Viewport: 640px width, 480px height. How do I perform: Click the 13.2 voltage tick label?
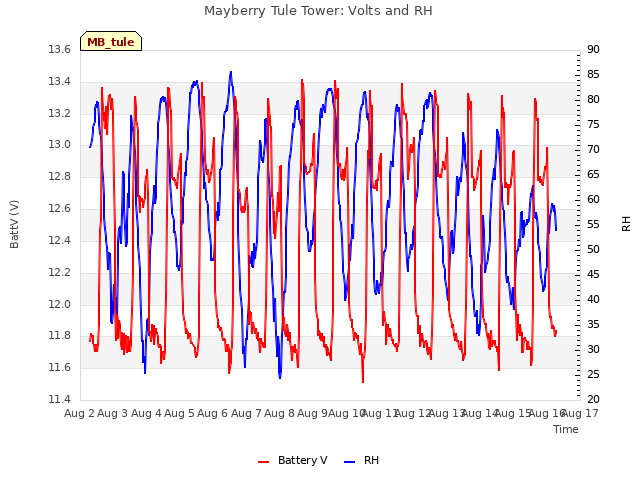60,113
